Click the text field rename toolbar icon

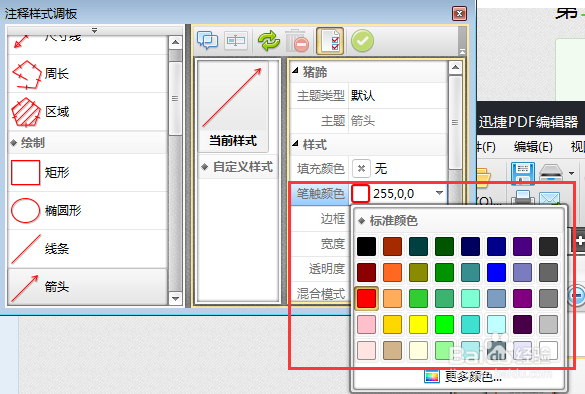[236, 40]
